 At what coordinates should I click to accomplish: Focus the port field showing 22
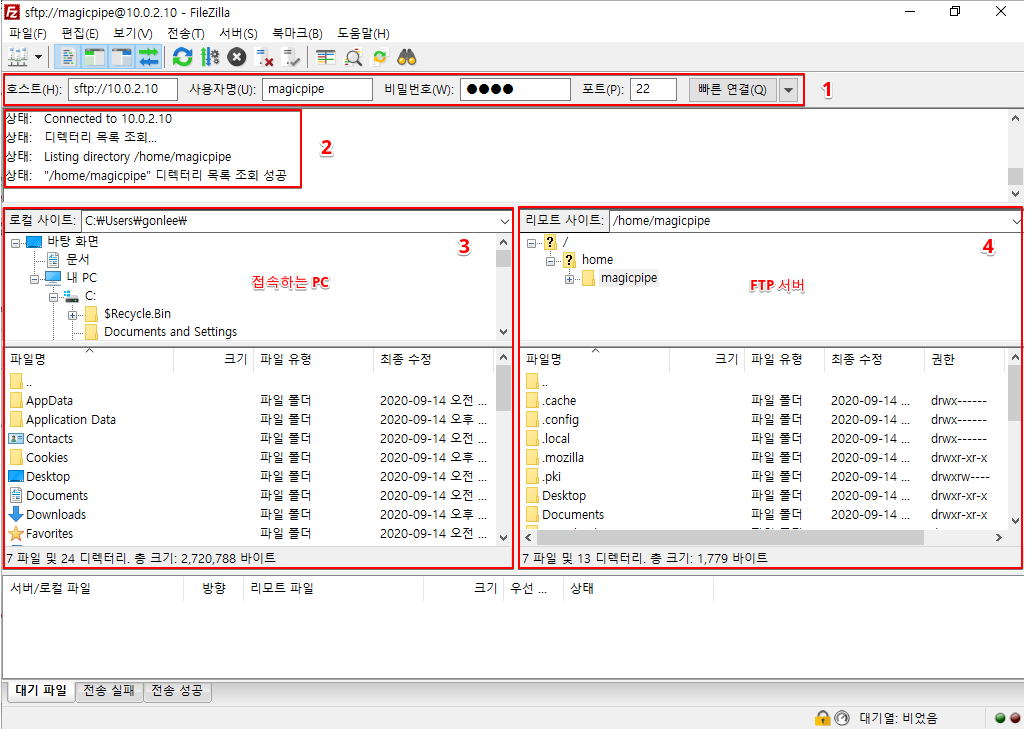point(653,89)
